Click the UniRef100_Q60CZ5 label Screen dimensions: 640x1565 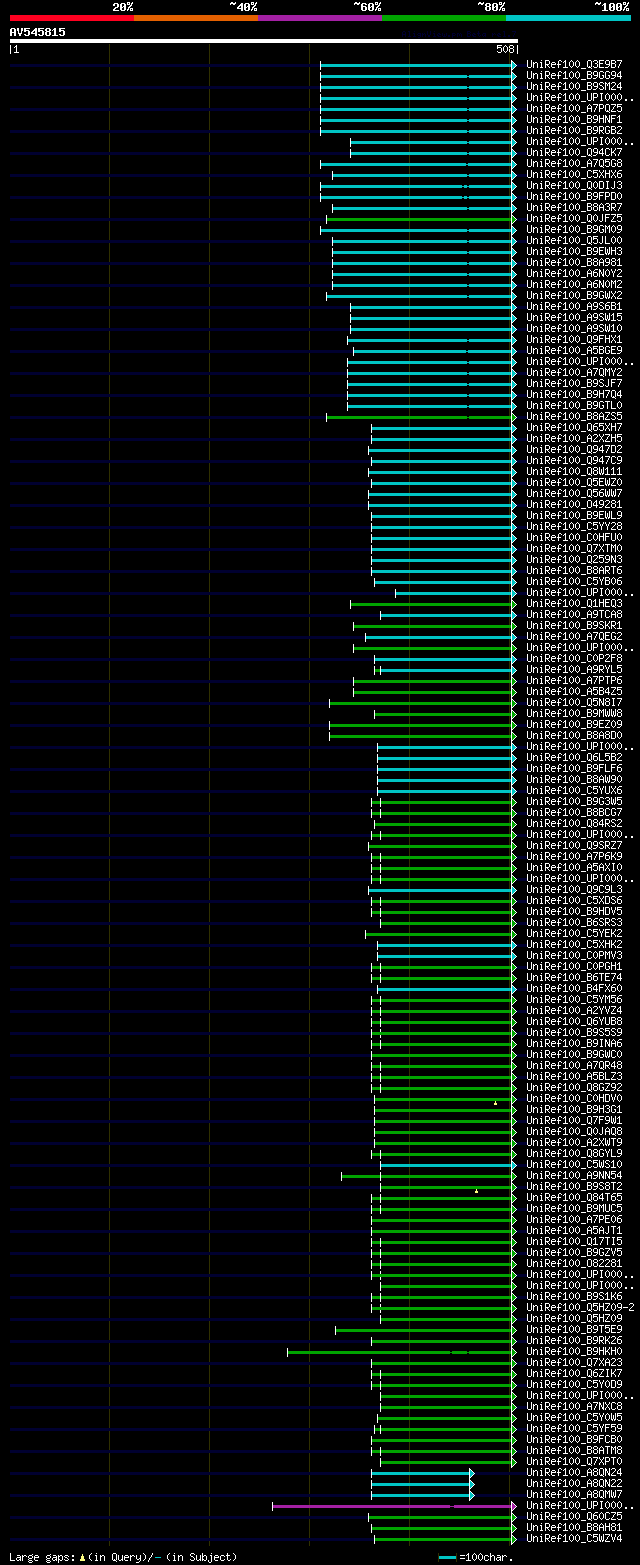pos(574,1517)
